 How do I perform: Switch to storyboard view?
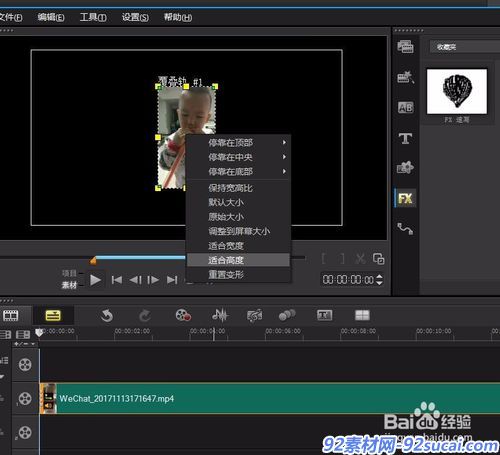[11, 315]
